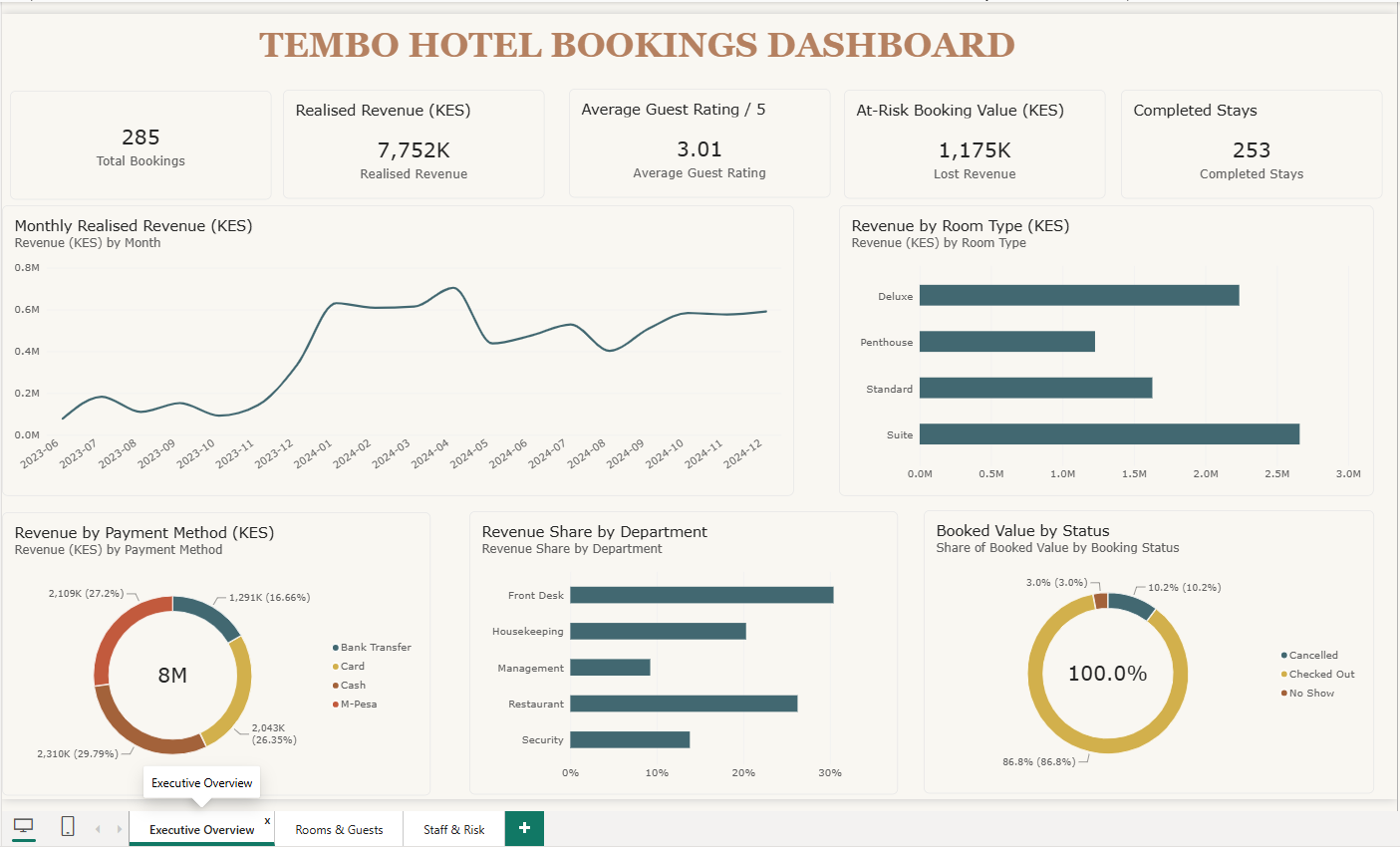Click the 8M total in payment donut

pos(172,676)
